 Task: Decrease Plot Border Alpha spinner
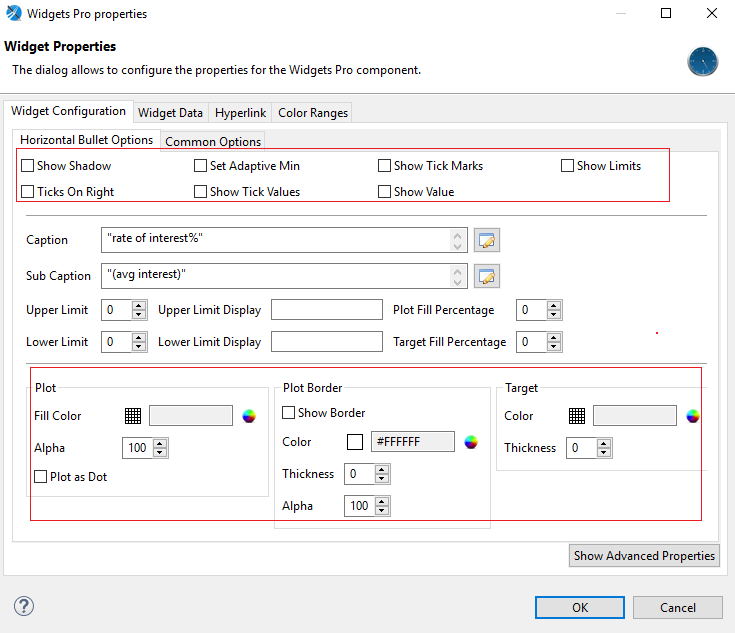tap(382, 510)
